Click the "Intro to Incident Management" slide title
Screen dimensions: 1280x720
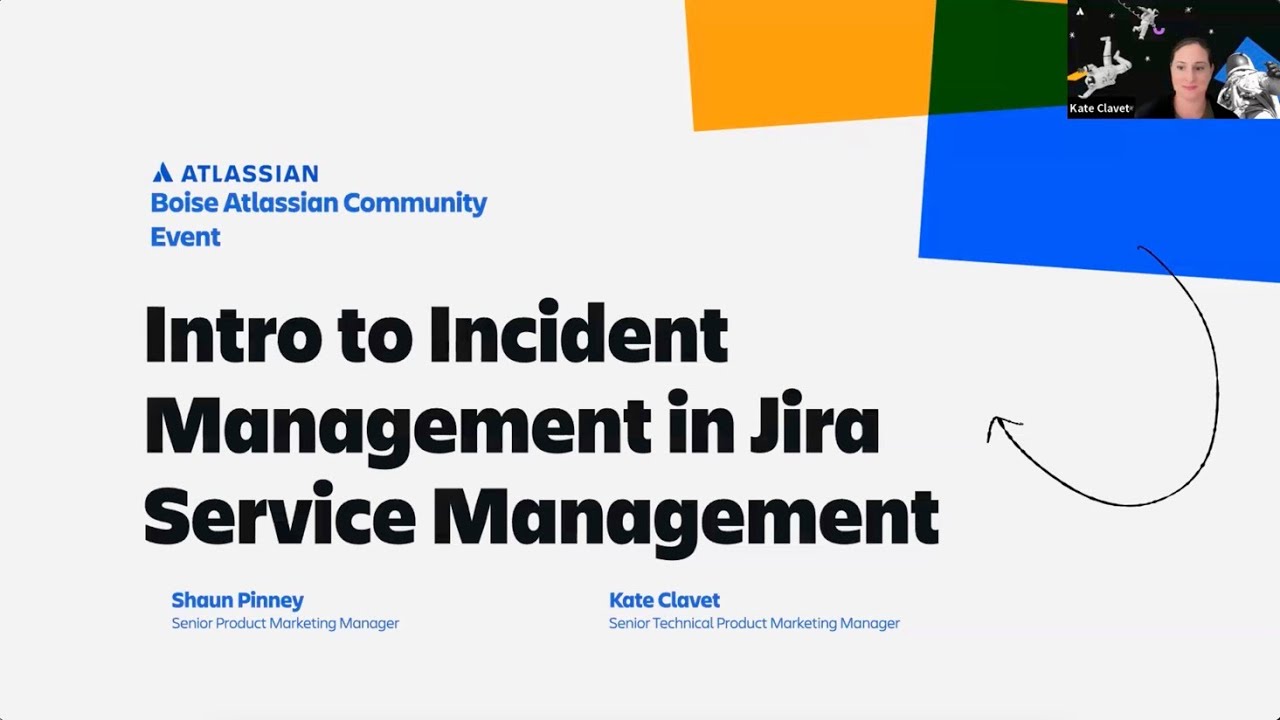pyautogui.click(x=541, y=427)
